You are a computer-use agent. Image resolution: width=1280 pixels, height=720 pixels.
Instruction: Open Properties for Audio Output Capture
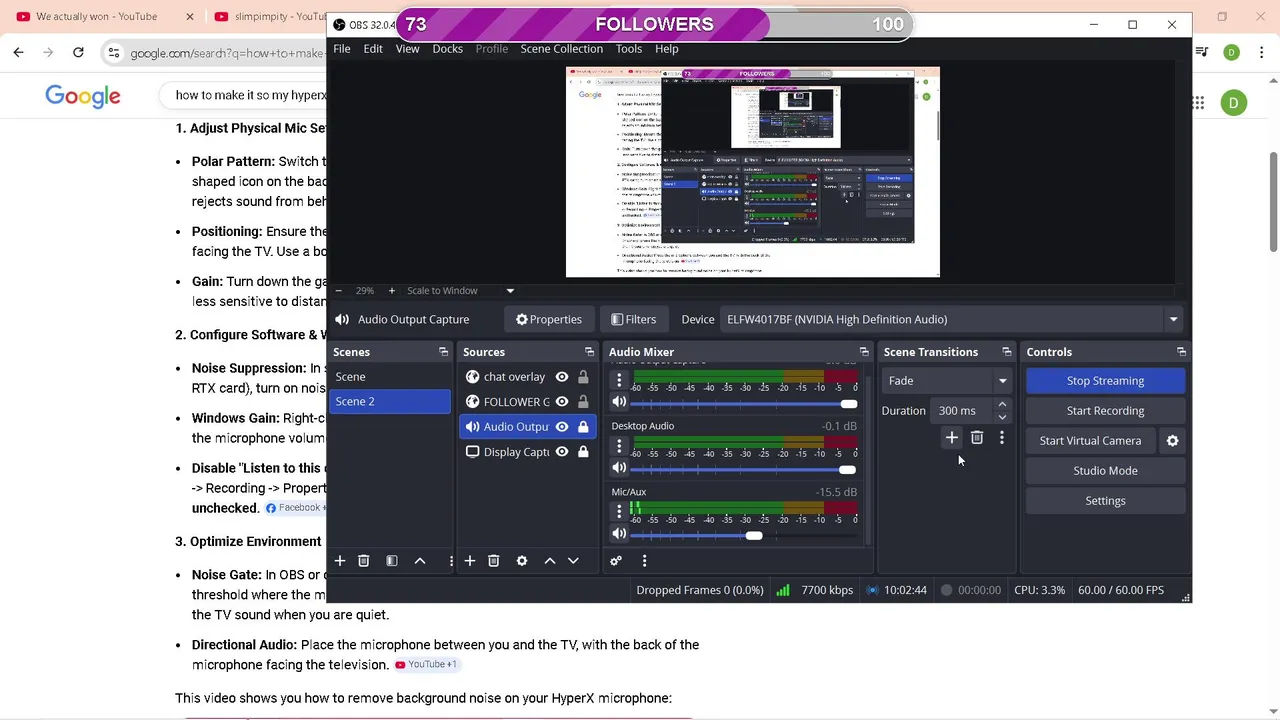pos(548,320)
